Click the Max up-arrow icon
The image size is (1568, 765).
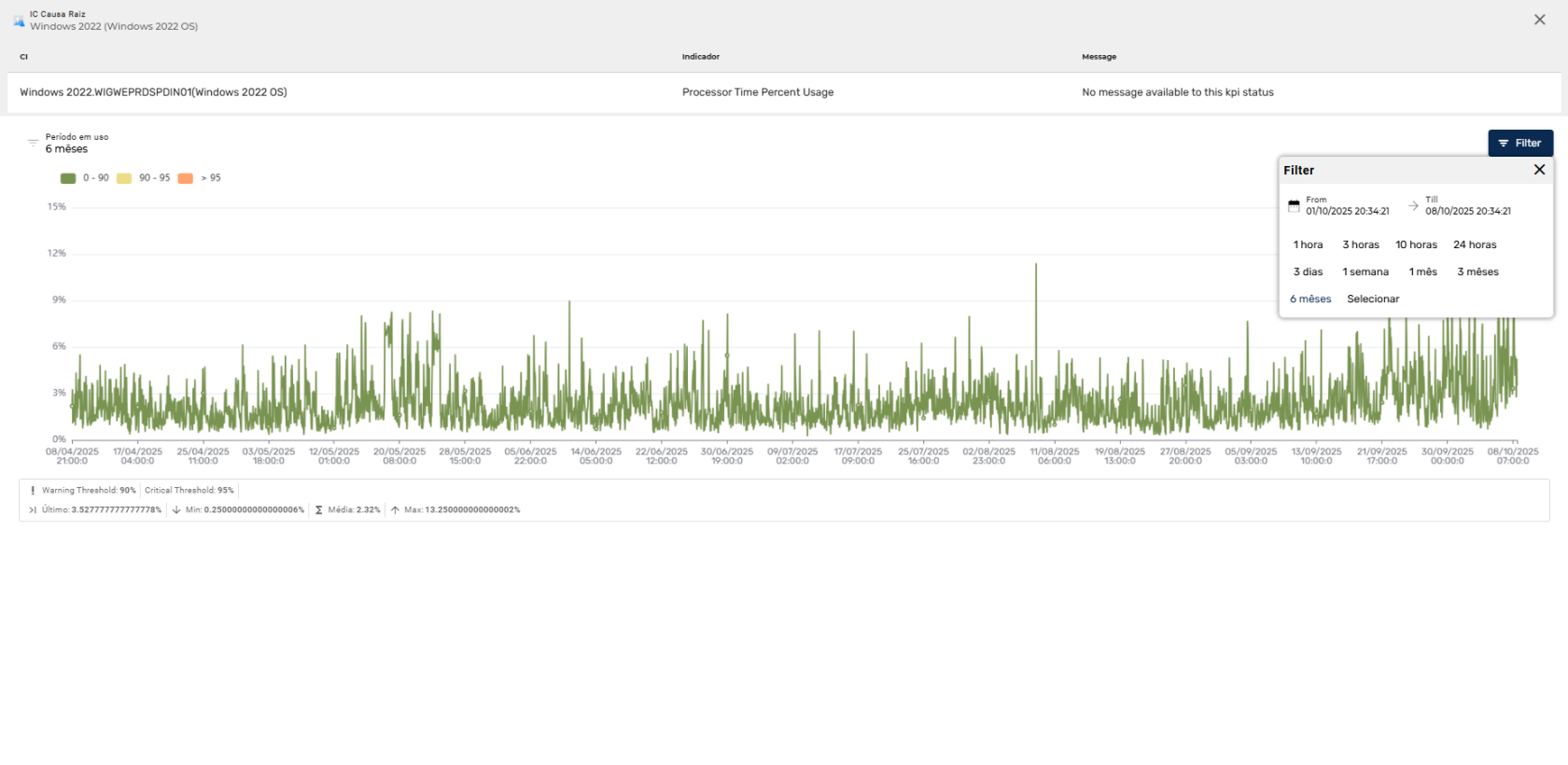point(395,510)
